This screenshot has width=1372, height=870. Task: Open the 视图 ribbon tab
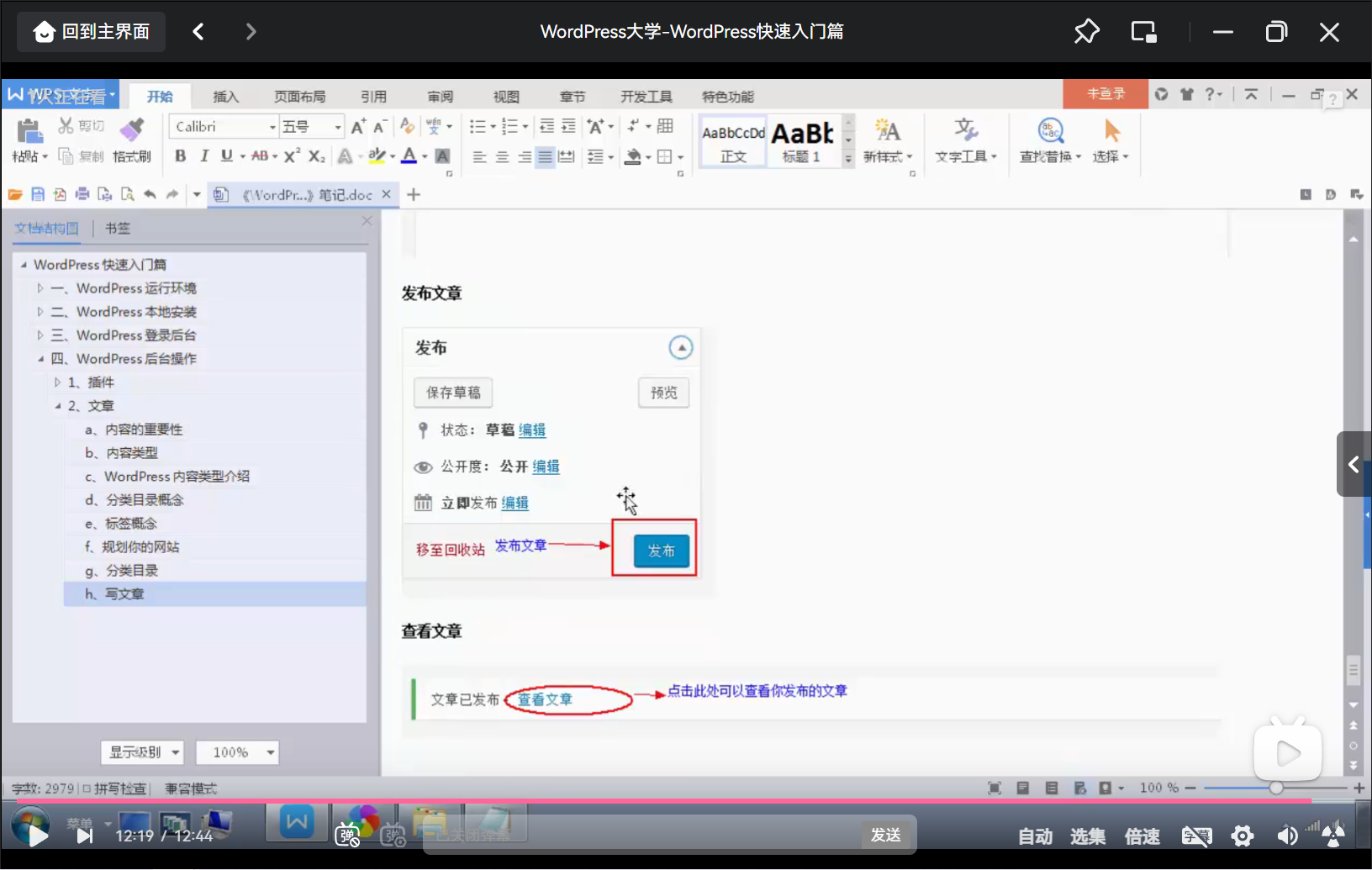pos(506,96)
